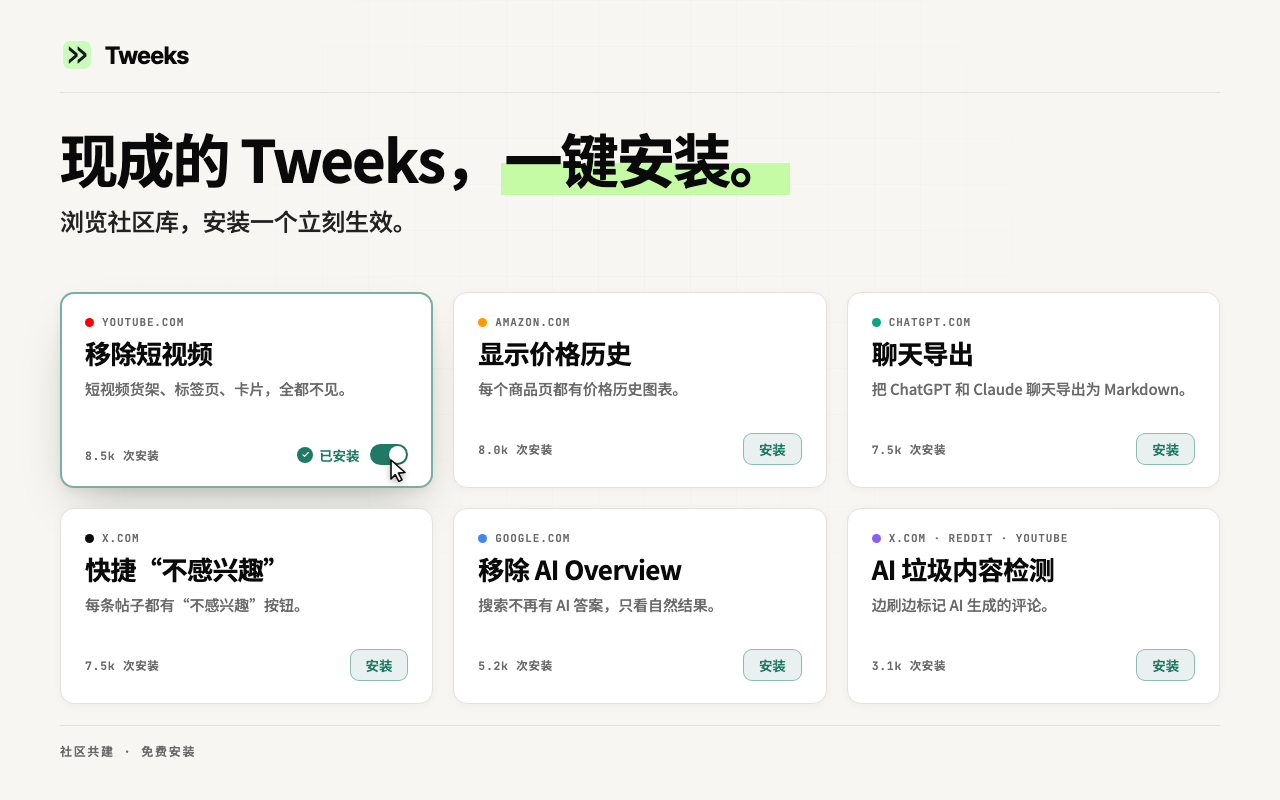The height and width of the screenshot is (800, 1280).
Task: Install the 移除 AI Overview tweak
Action: point(772,665)
